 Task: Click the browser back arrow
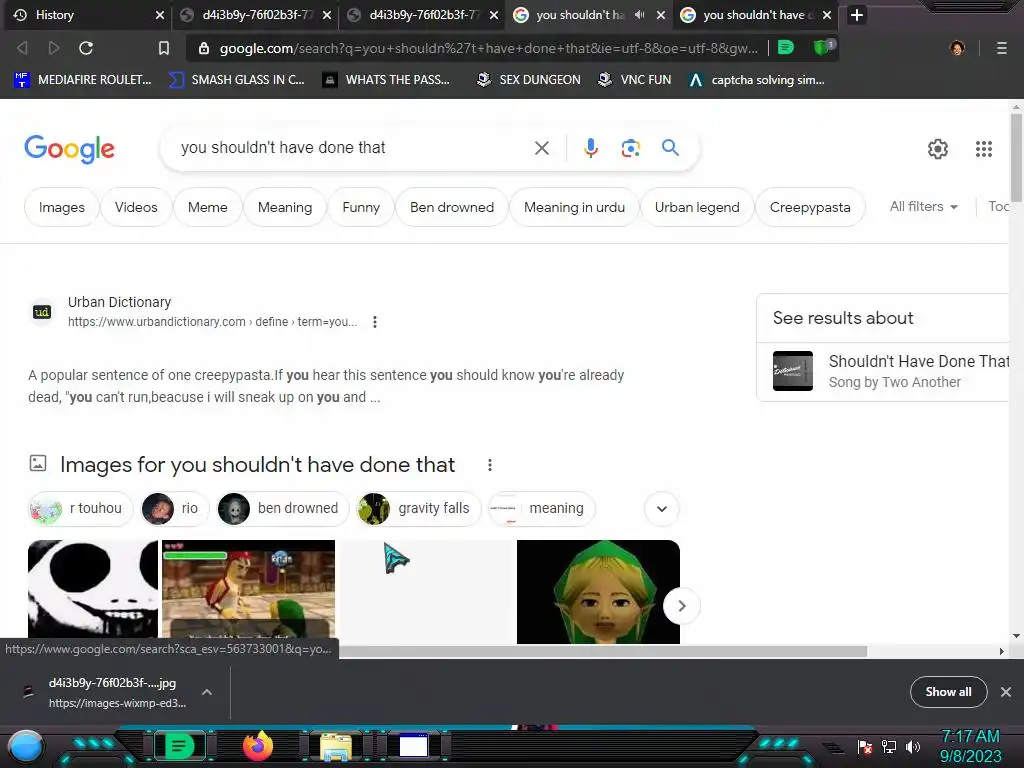tap(22, 48)
